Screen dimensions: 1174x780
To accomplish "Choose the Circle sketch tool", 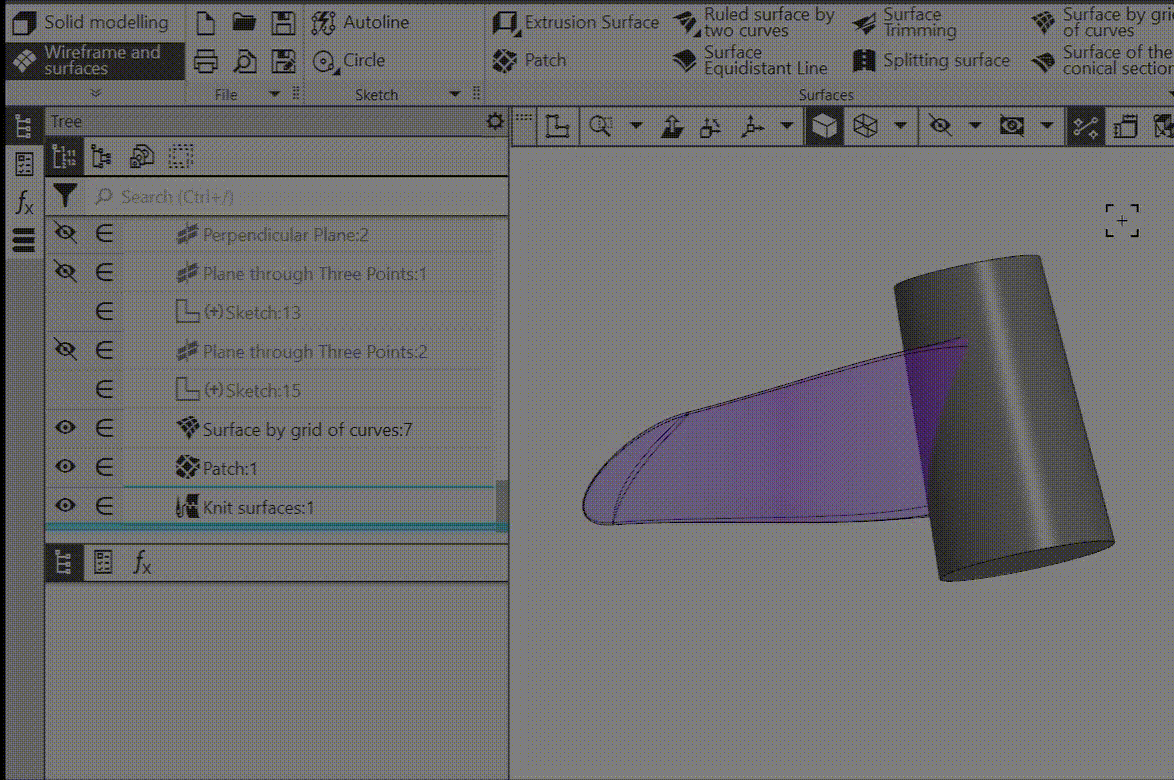I will coord(350,61).
